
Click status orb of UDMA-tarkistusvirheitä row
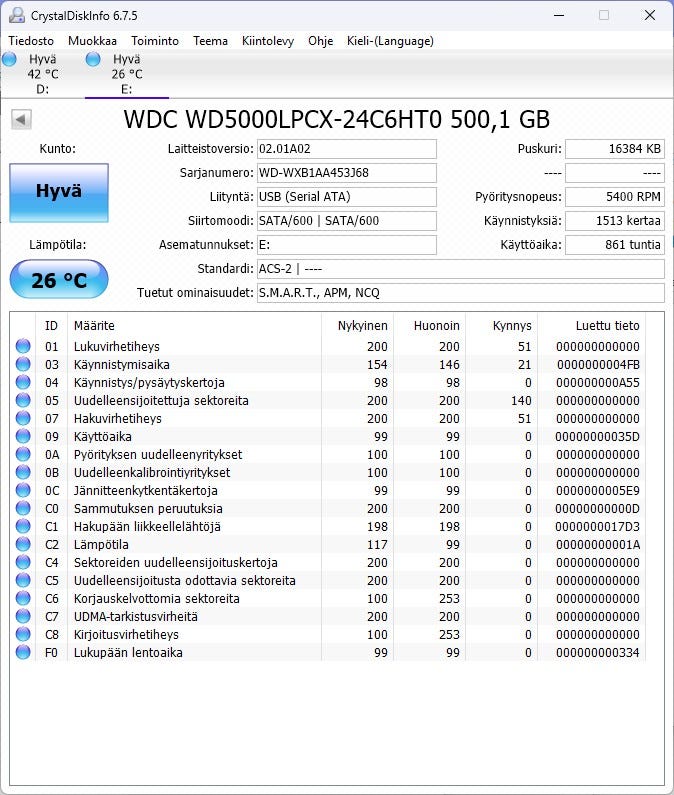tap(23, 616)
